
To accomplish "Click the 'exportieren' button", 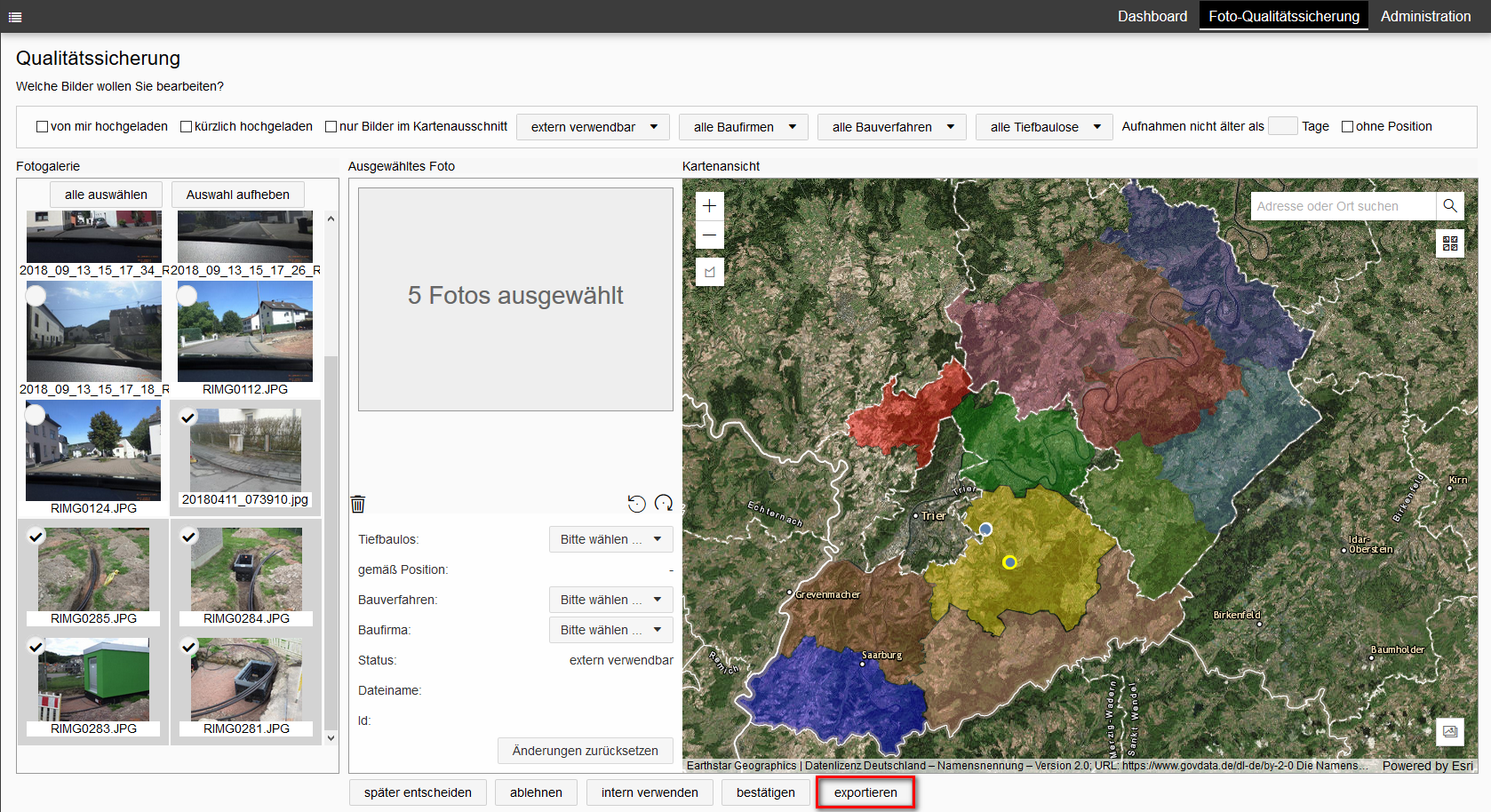I will (x=865, y=792).
